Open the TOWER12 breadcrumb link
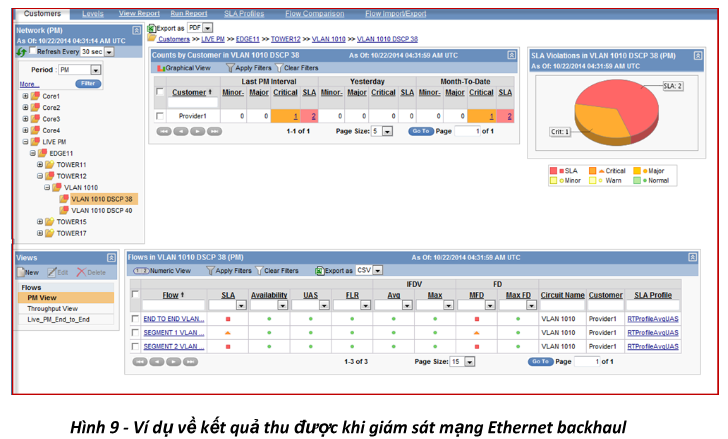This screenshot has width=728, height=439. pos(286,39)
